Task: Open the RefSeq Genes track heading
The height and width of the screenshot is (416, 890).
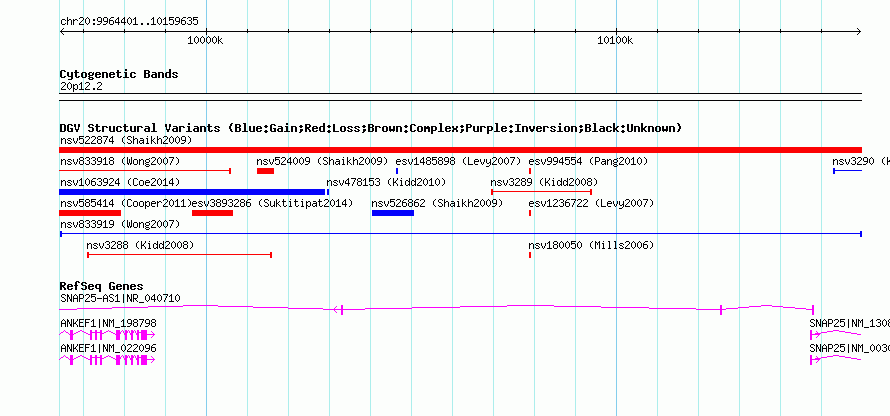Action: click(x=101, y=286)
